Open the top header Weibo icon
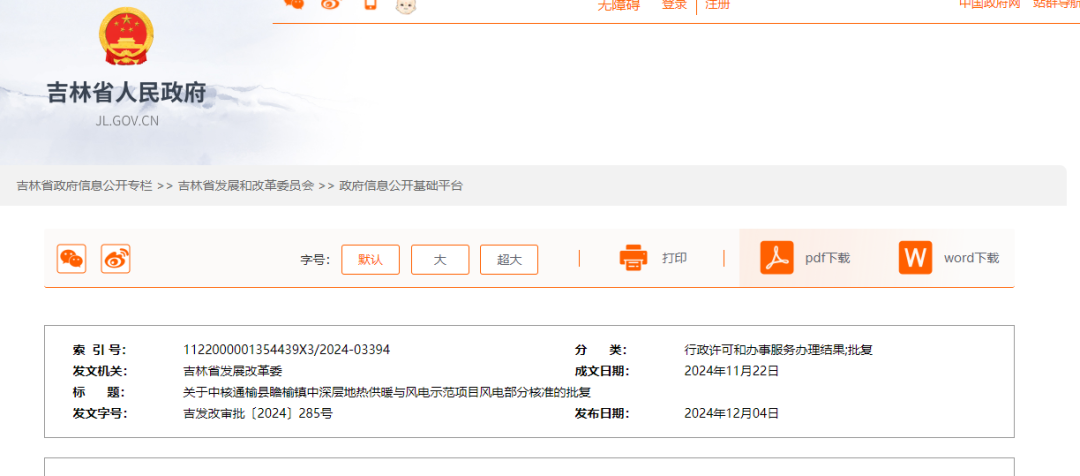 click(330, 4)
